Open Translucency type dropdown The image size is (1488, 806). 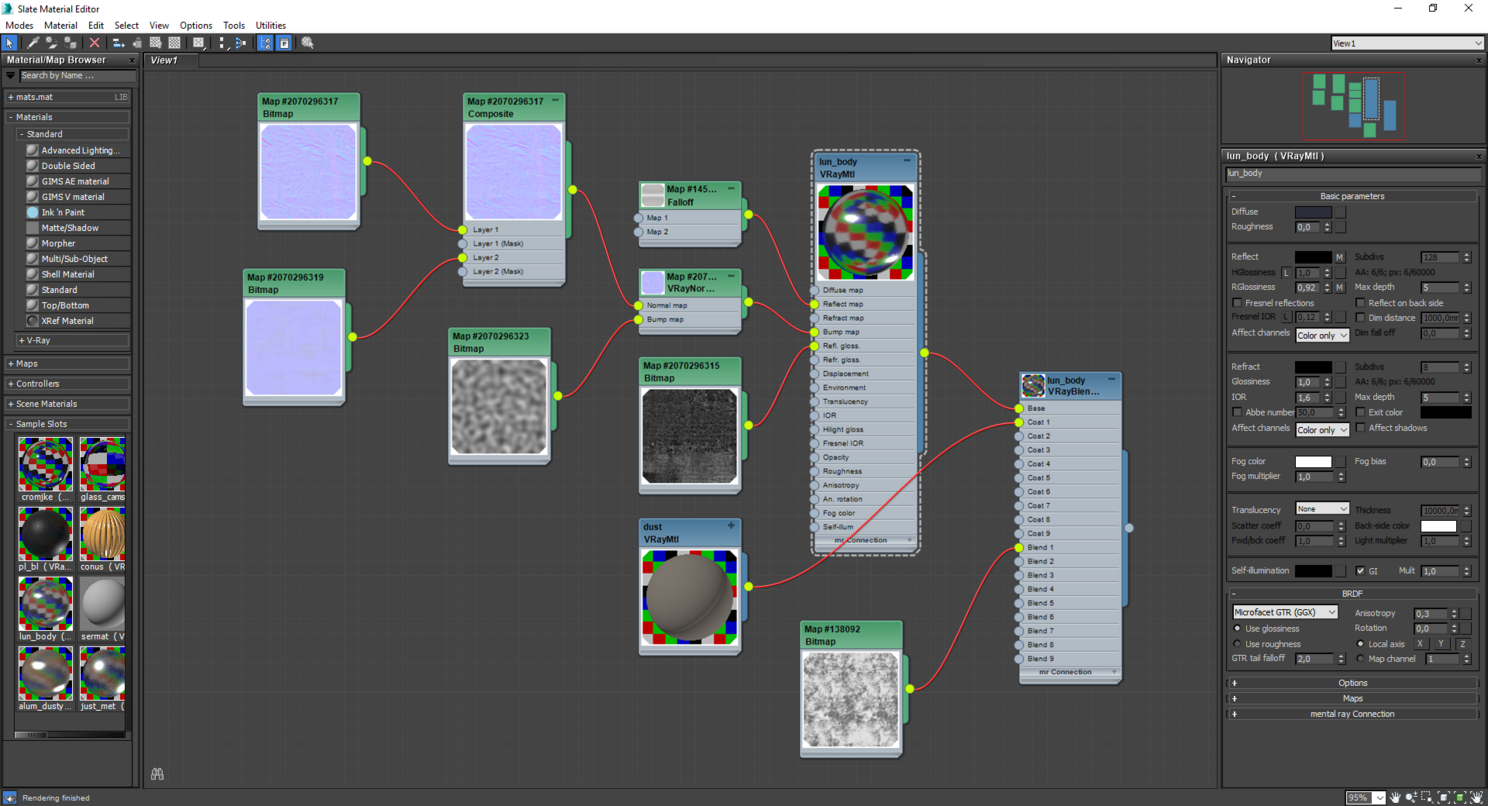[x=1322, y=509]
